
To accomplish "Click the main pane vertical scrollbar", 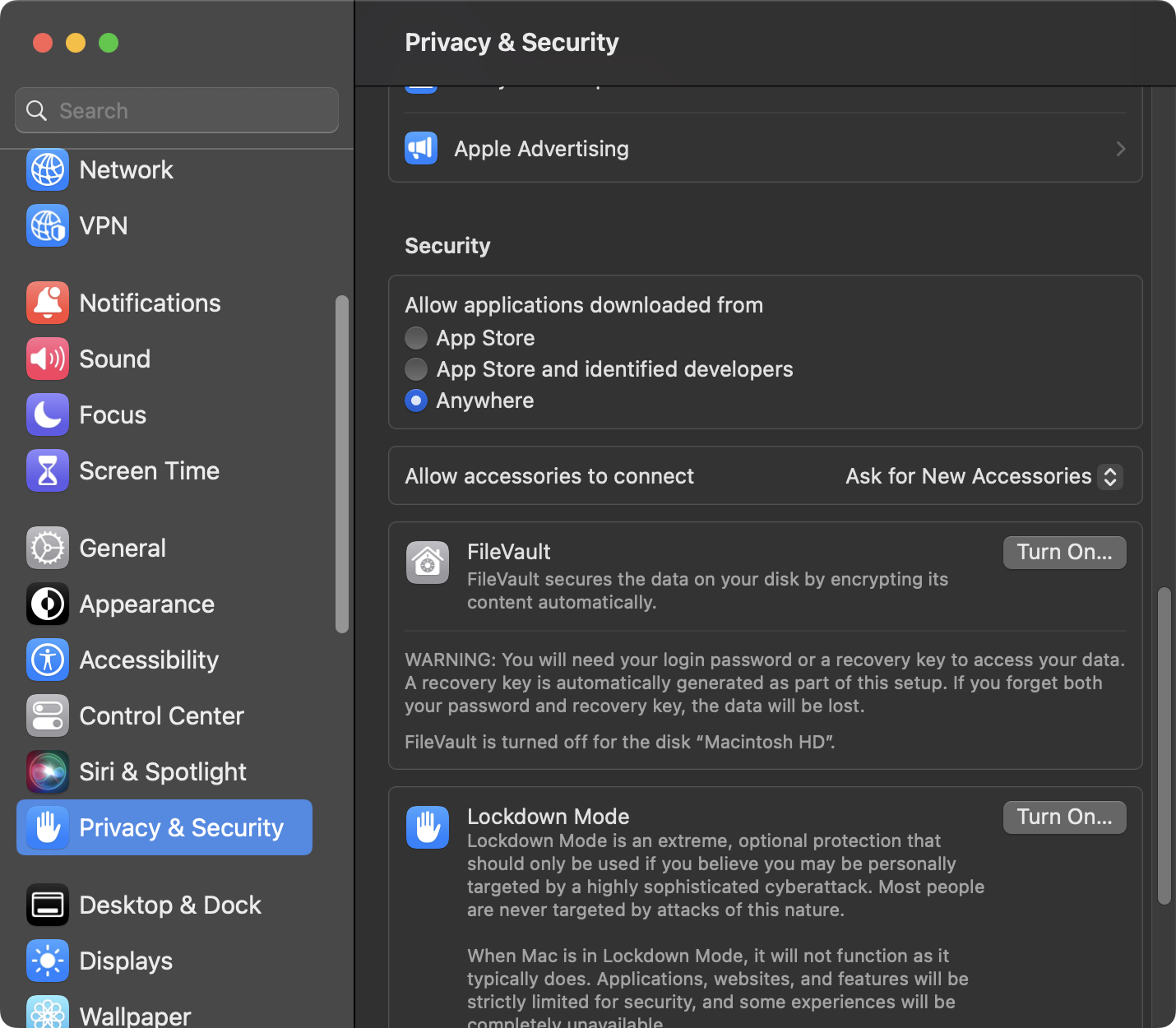I will pyautogui.click(x=1164, y=744).
